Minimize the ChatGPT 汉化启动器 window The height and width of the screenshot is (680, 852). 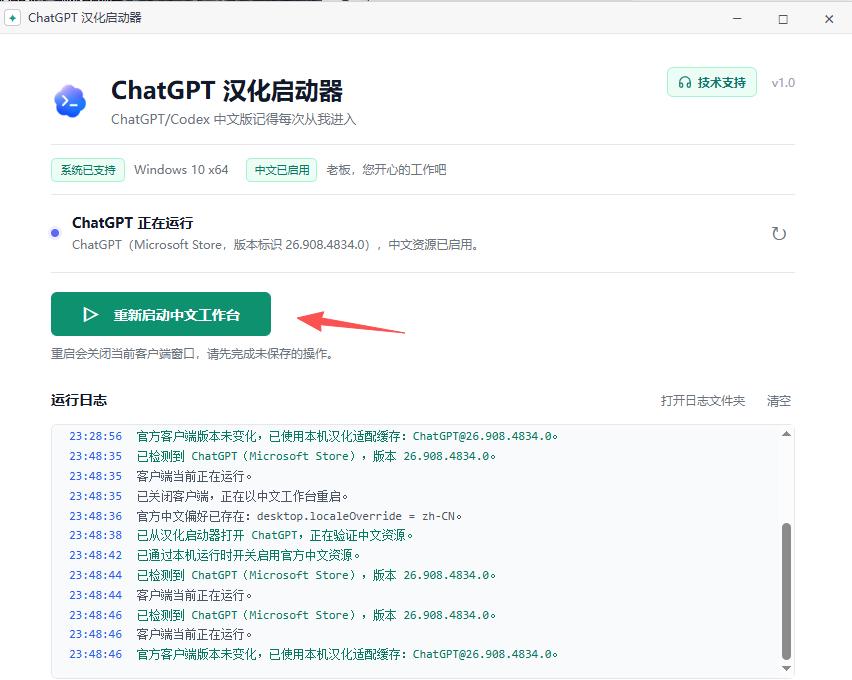pos(737,18)
